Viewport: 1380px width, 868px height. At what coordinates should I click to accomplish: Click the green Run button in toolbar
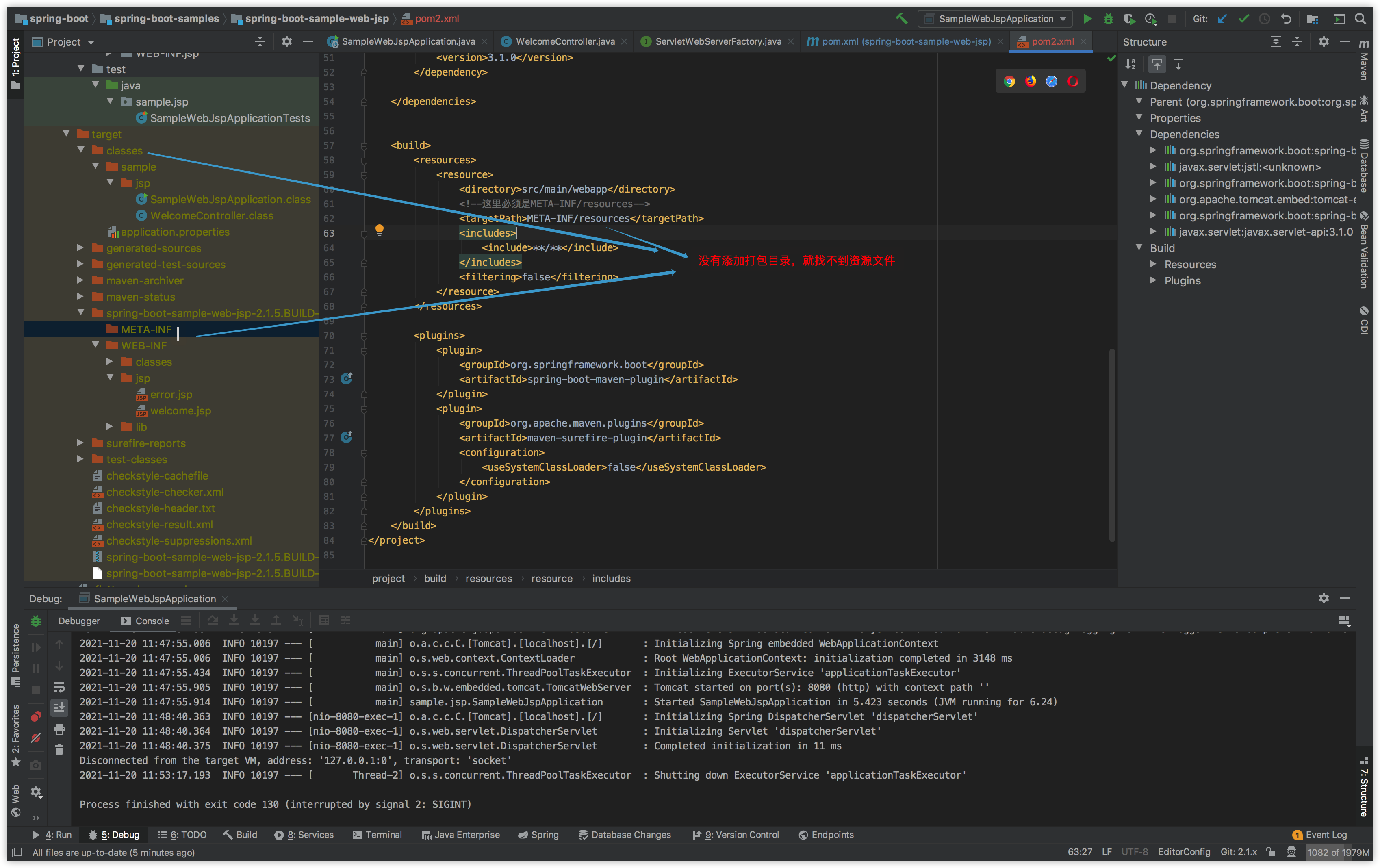tap(1087, 19)
